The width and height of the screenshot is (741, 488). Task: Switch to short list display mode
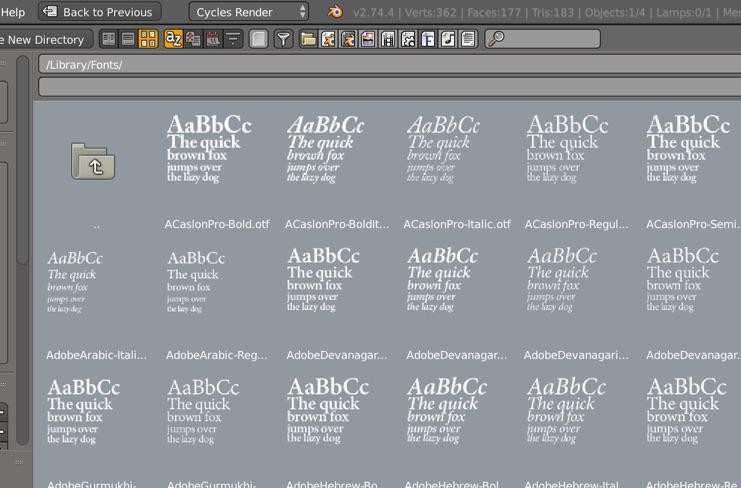coord(109,39)
